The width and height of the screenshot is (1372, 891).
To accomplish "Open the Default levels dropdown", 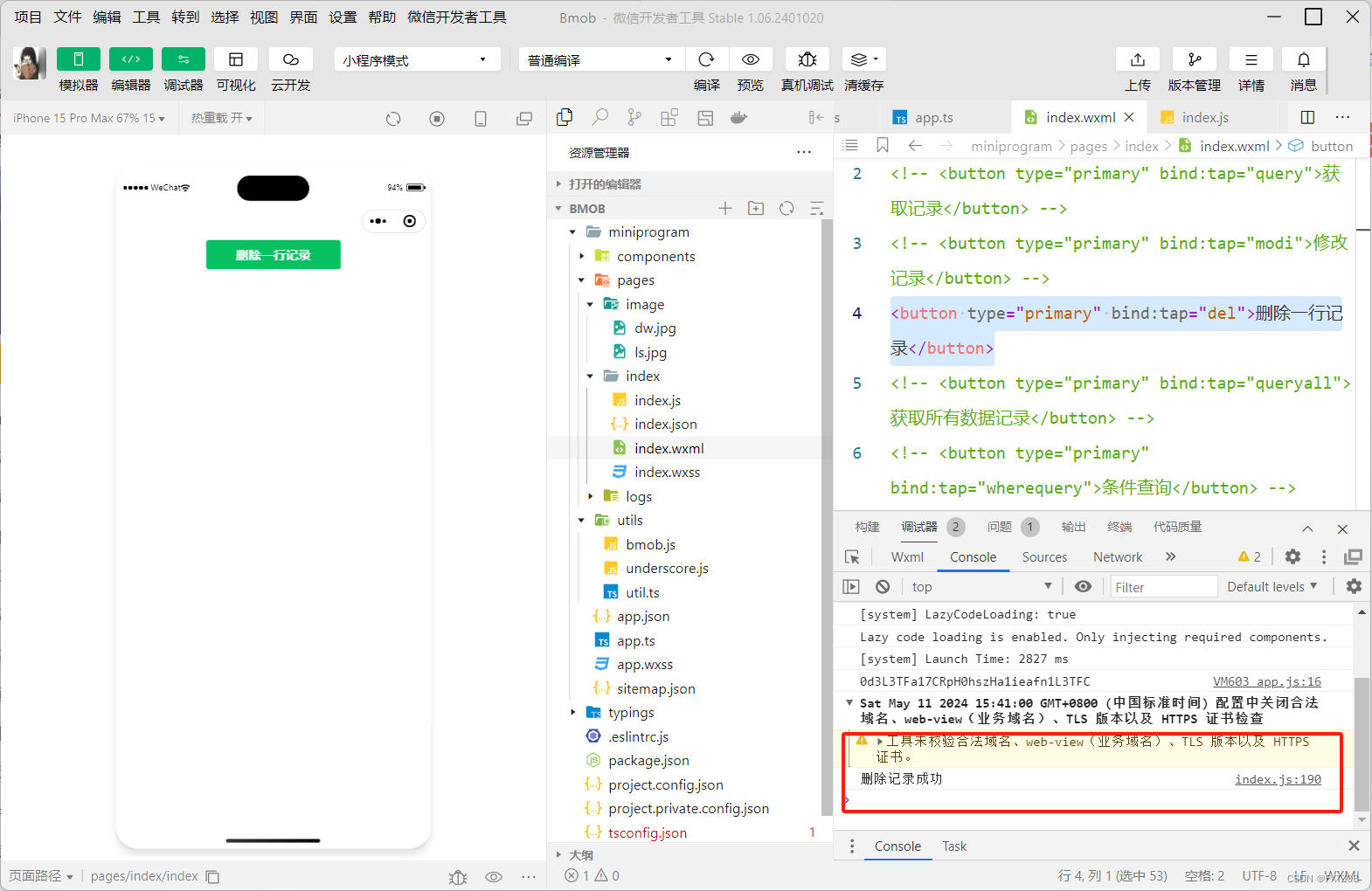I will tap(1272, 587).
